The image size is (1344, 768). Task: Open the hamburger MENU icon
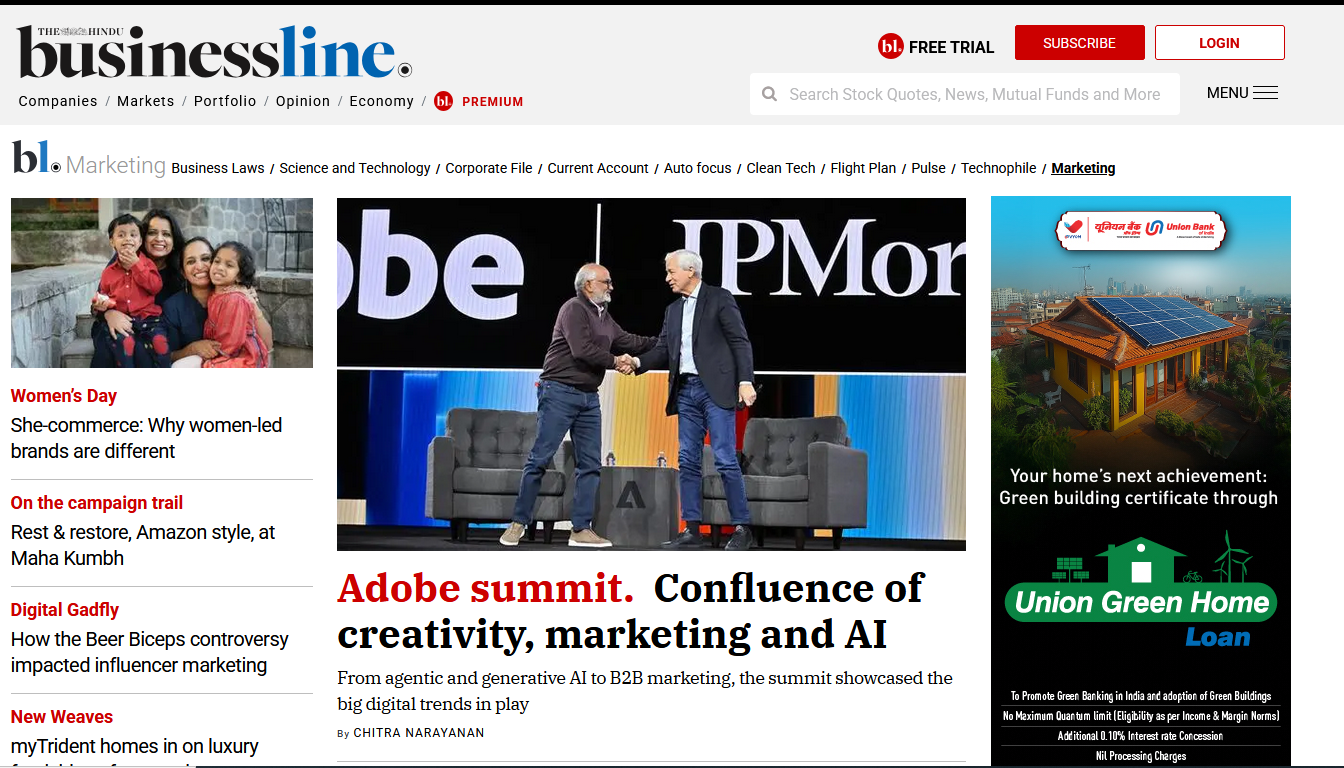click(1265, 93)
